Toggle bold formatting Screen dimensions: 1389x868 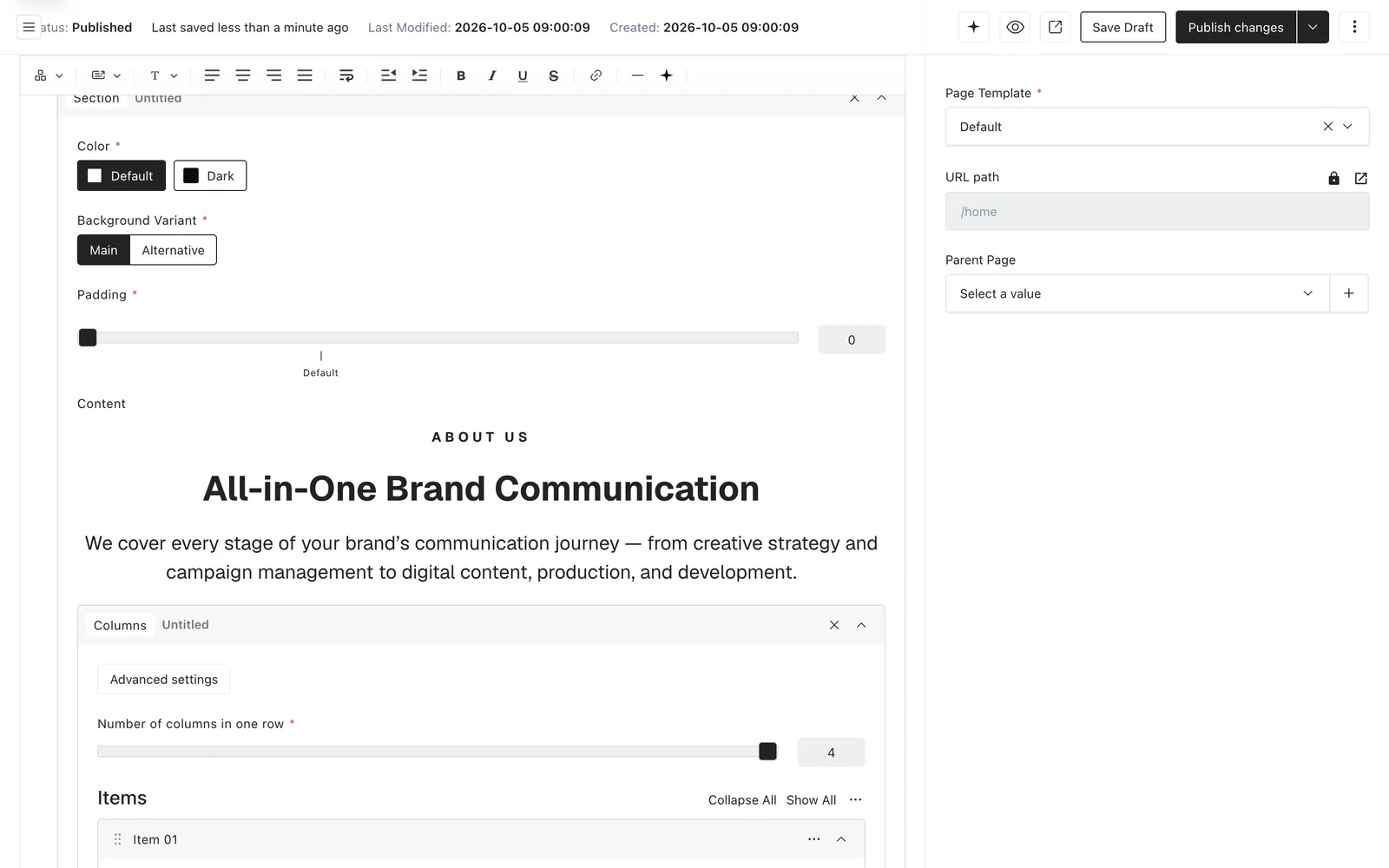tap(461, 76)
